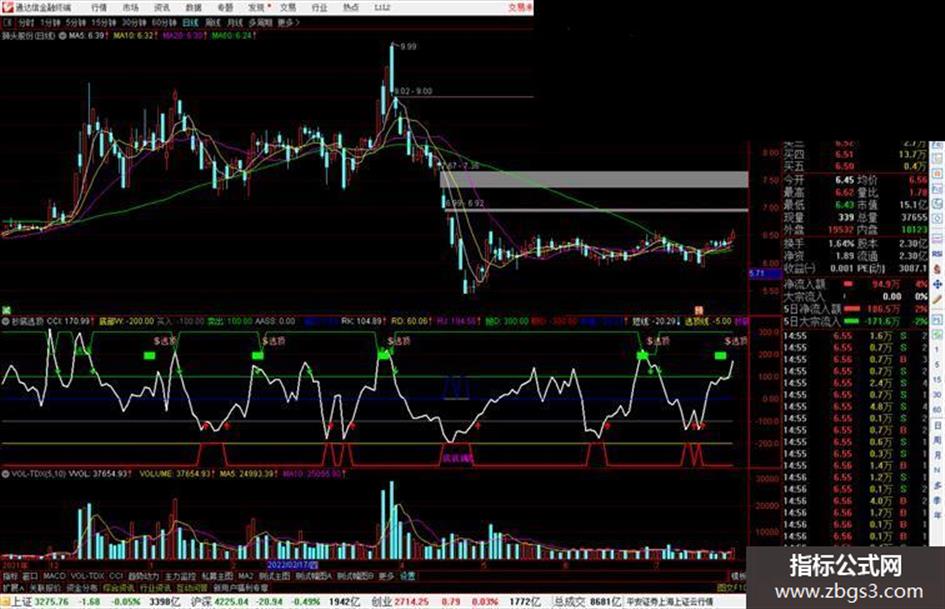The height and width of the screenshot is (609, 945).
Task: Switch chart to 15分钟 period
Action: 104,22
